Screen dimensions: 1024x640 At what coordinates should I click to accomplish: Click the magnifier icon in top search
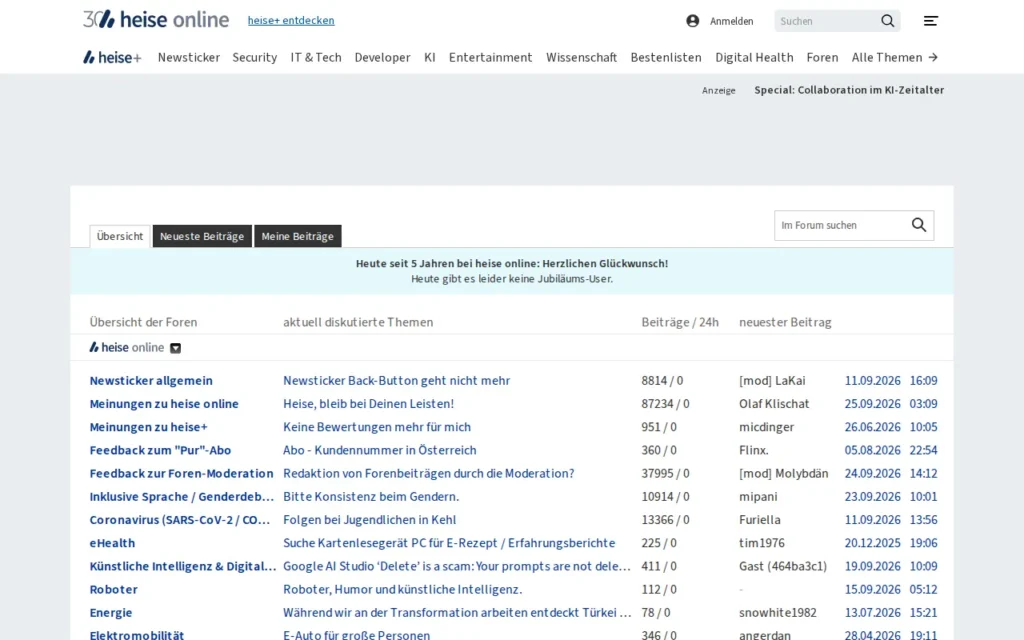coord(888,21)
